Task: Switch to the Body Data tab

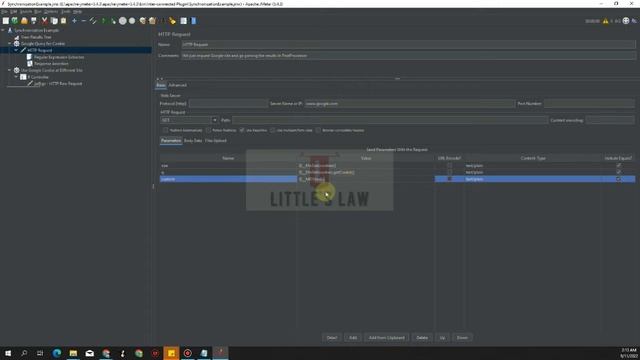Action: click(193, 141)
